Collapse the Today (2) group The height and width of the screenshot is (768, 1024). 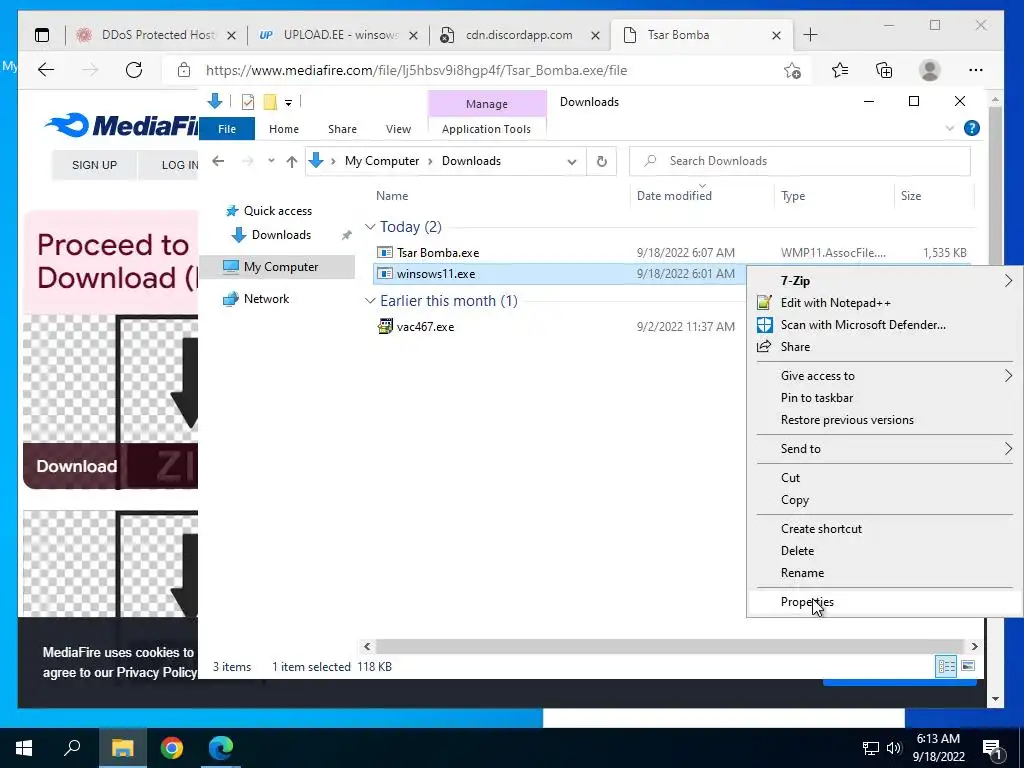point(370,227)
